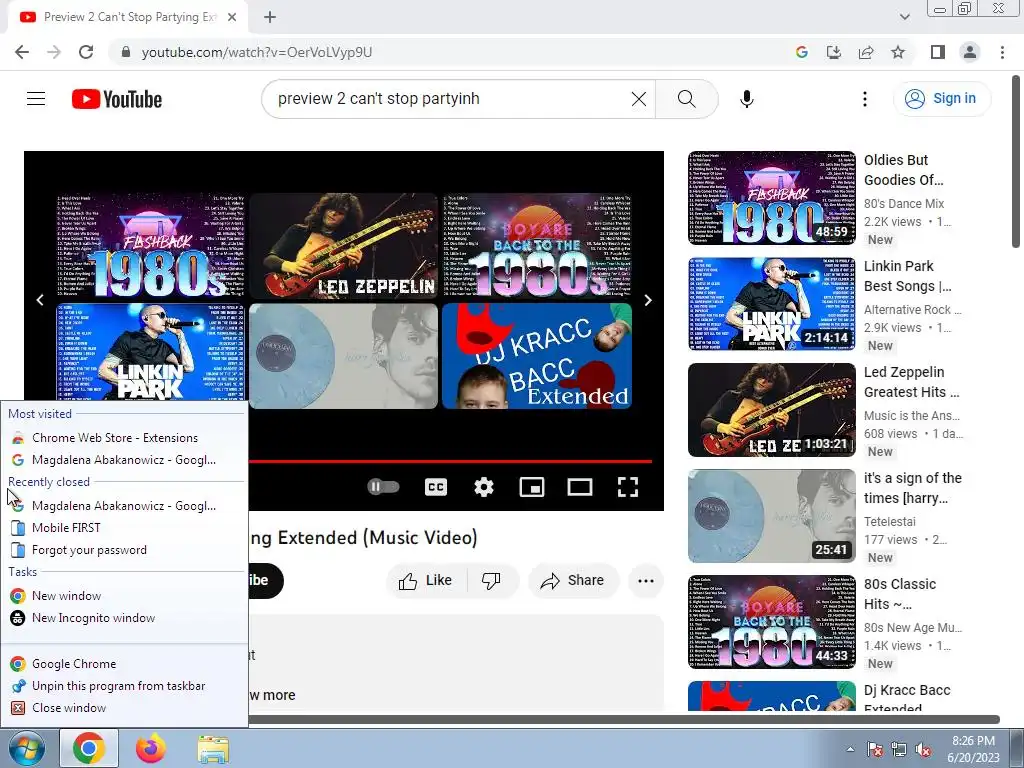Click the DJ Kracc Bacc Extended end-screen card
The height and width of the screenshot is (768, 1024).
point(537,356)
